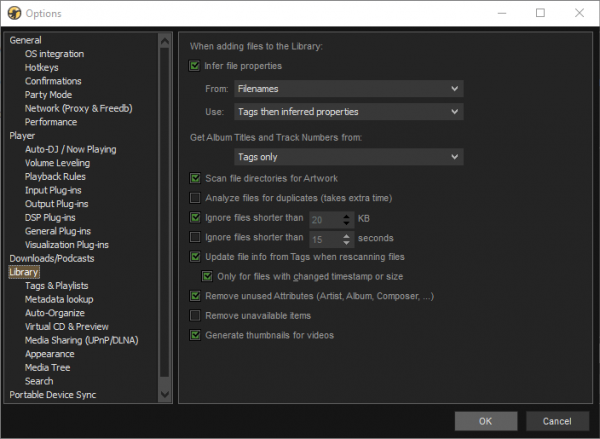Close the Options dialog window

(579, 13)
